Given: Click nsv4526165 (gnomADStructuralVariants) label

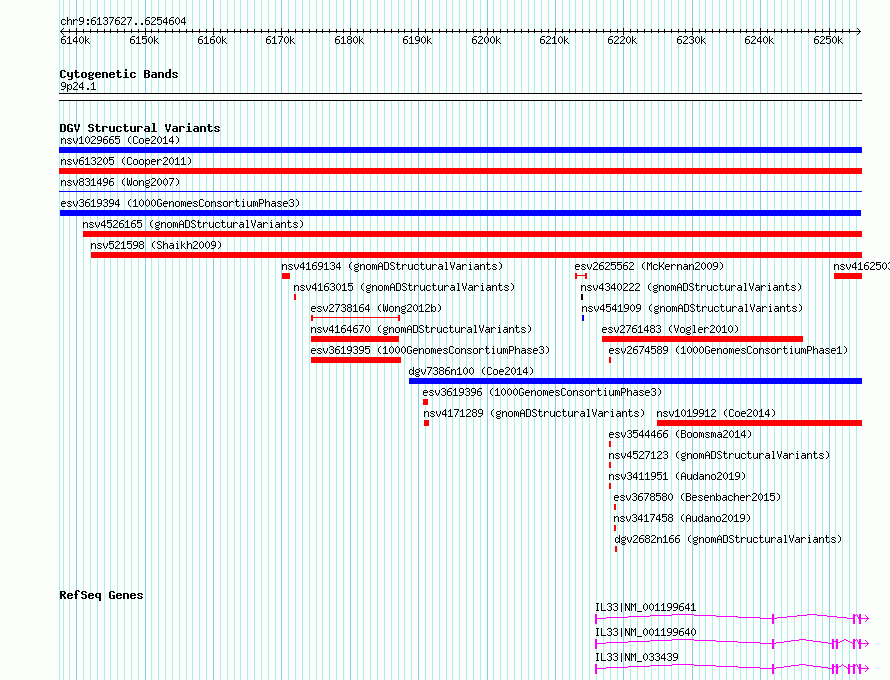Looking at the screenshot, I should [x=193, y=224].
